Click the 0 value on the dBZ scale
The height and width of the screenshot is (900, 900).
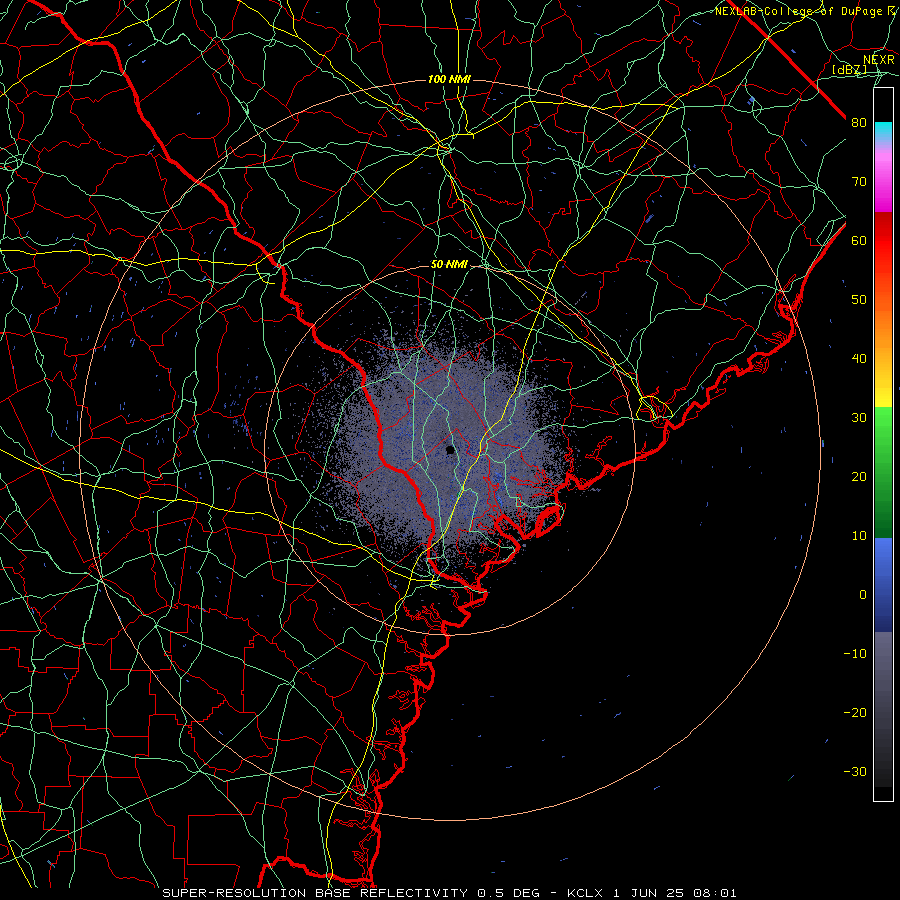pyautogui.click(x=863, y=595)
